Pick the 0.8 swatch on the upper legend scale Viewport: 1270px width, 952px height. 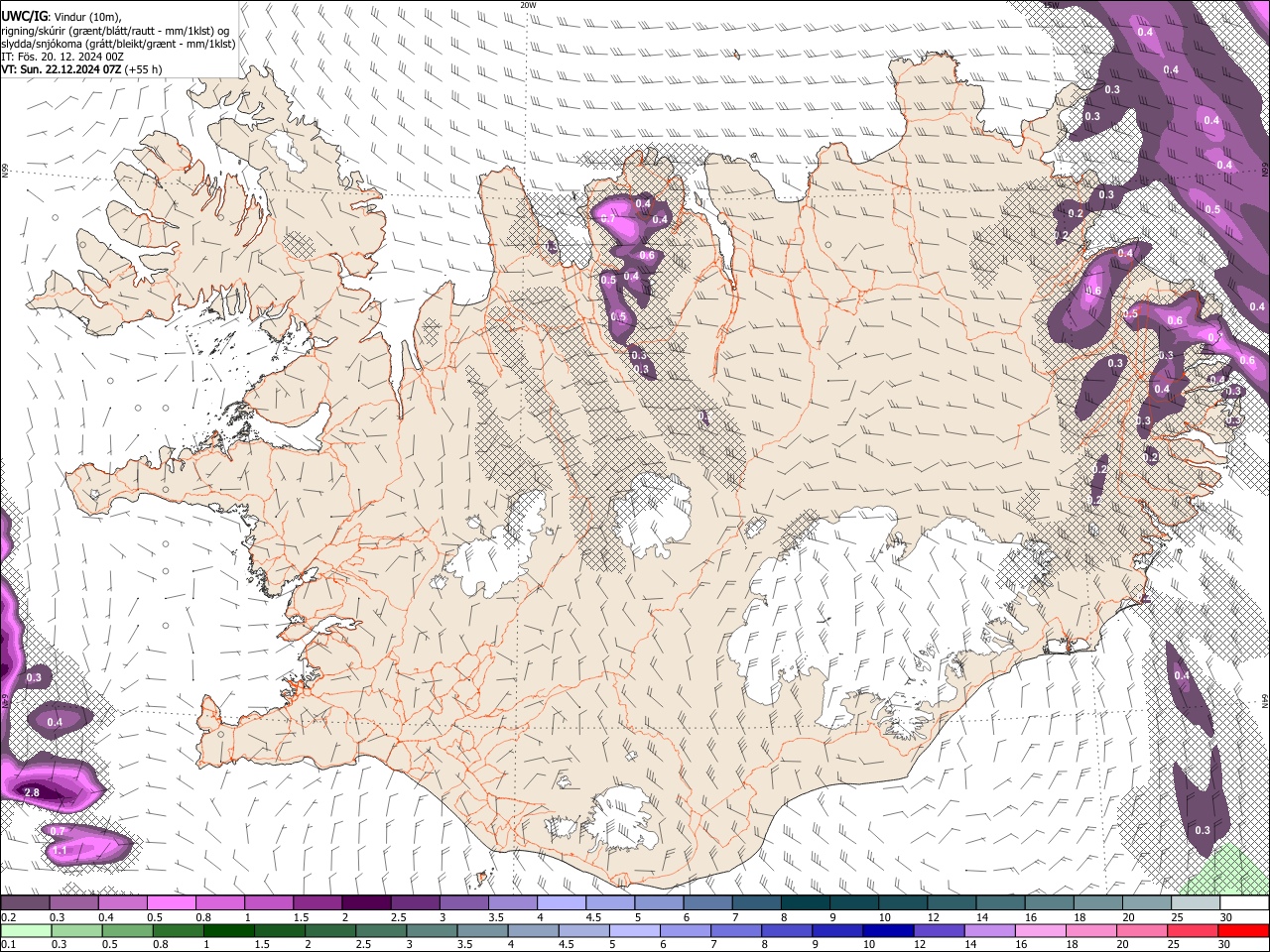pos(219,903)
